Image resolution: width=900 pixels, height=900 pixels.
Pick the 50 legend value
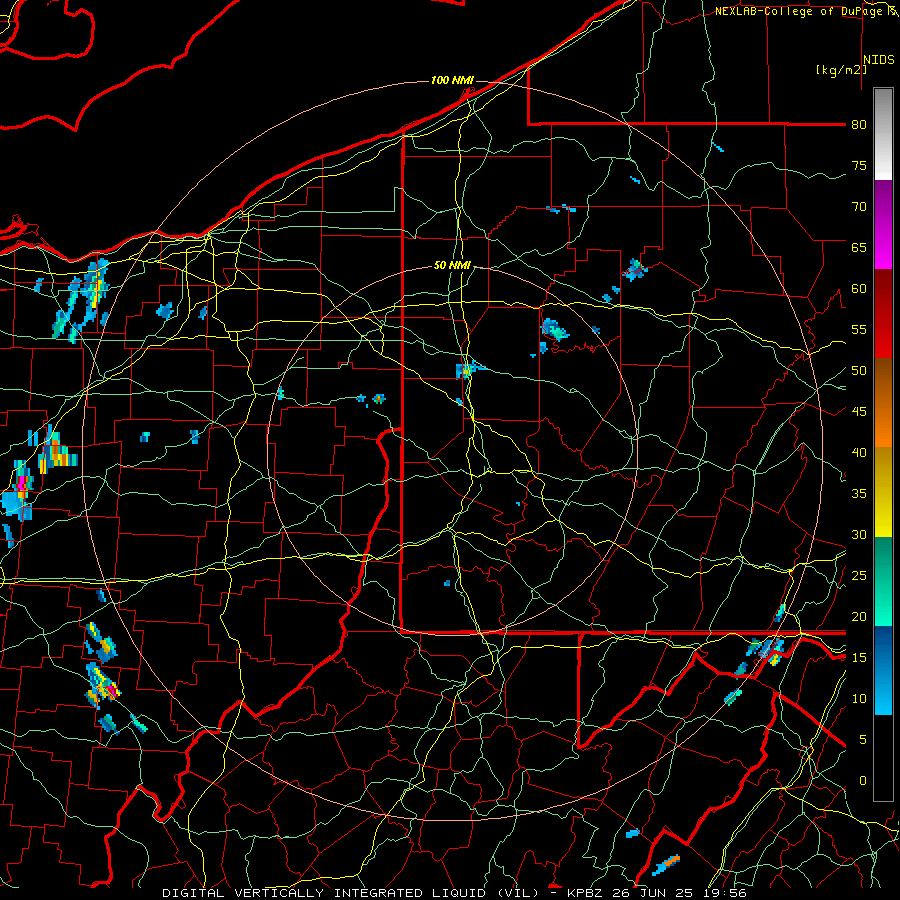pos(859,371)
